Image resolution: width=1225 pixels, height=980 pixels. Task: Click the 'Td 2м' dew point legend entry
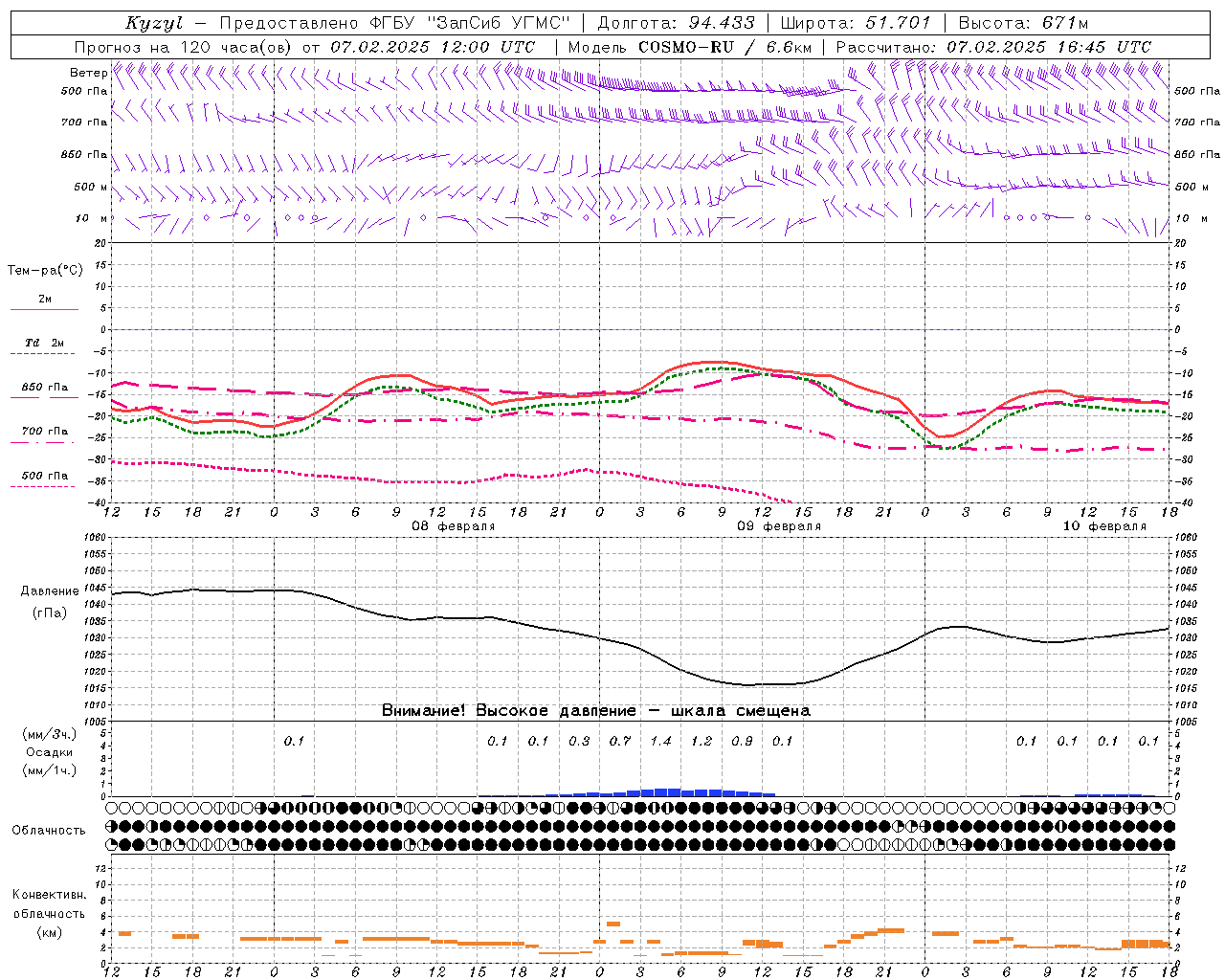45,342
